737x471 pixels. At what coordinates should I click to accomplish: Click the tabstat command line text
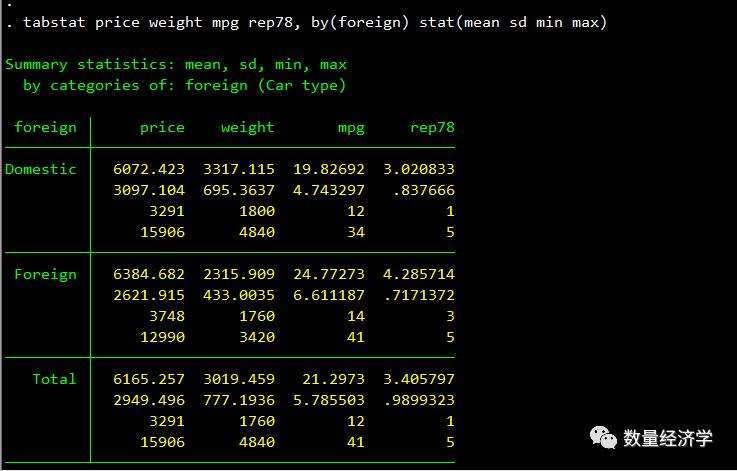(x=306, y=22)
